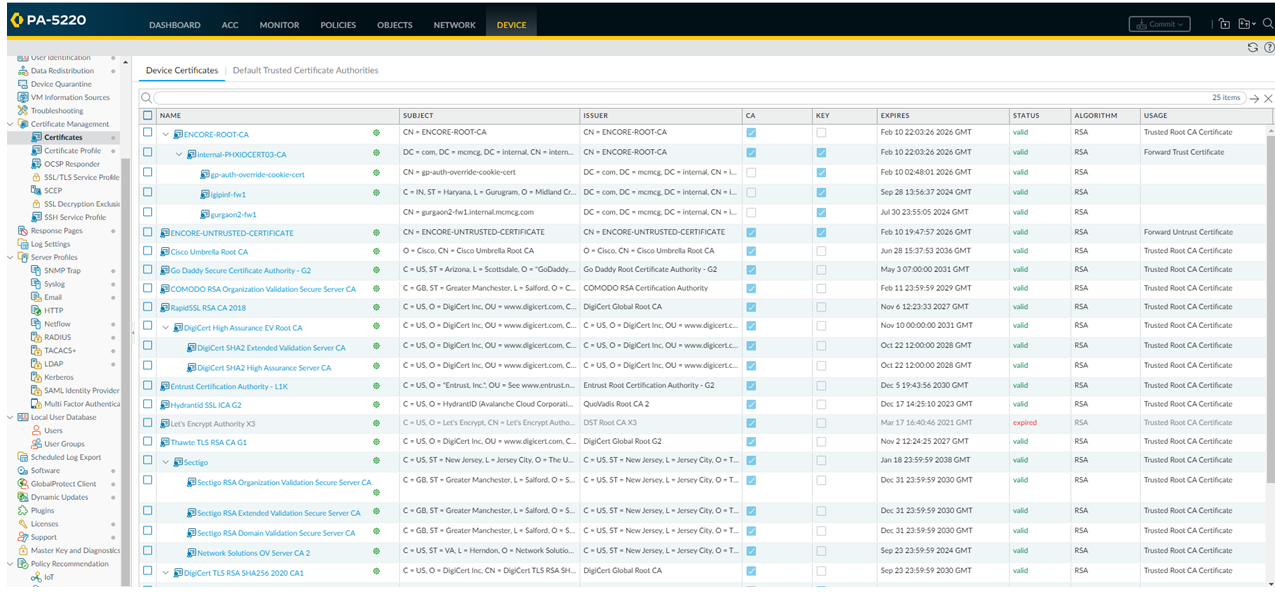Open Entrust Certification Authority - L1K link
The image size is (1275, 592).
coord(229,386)
